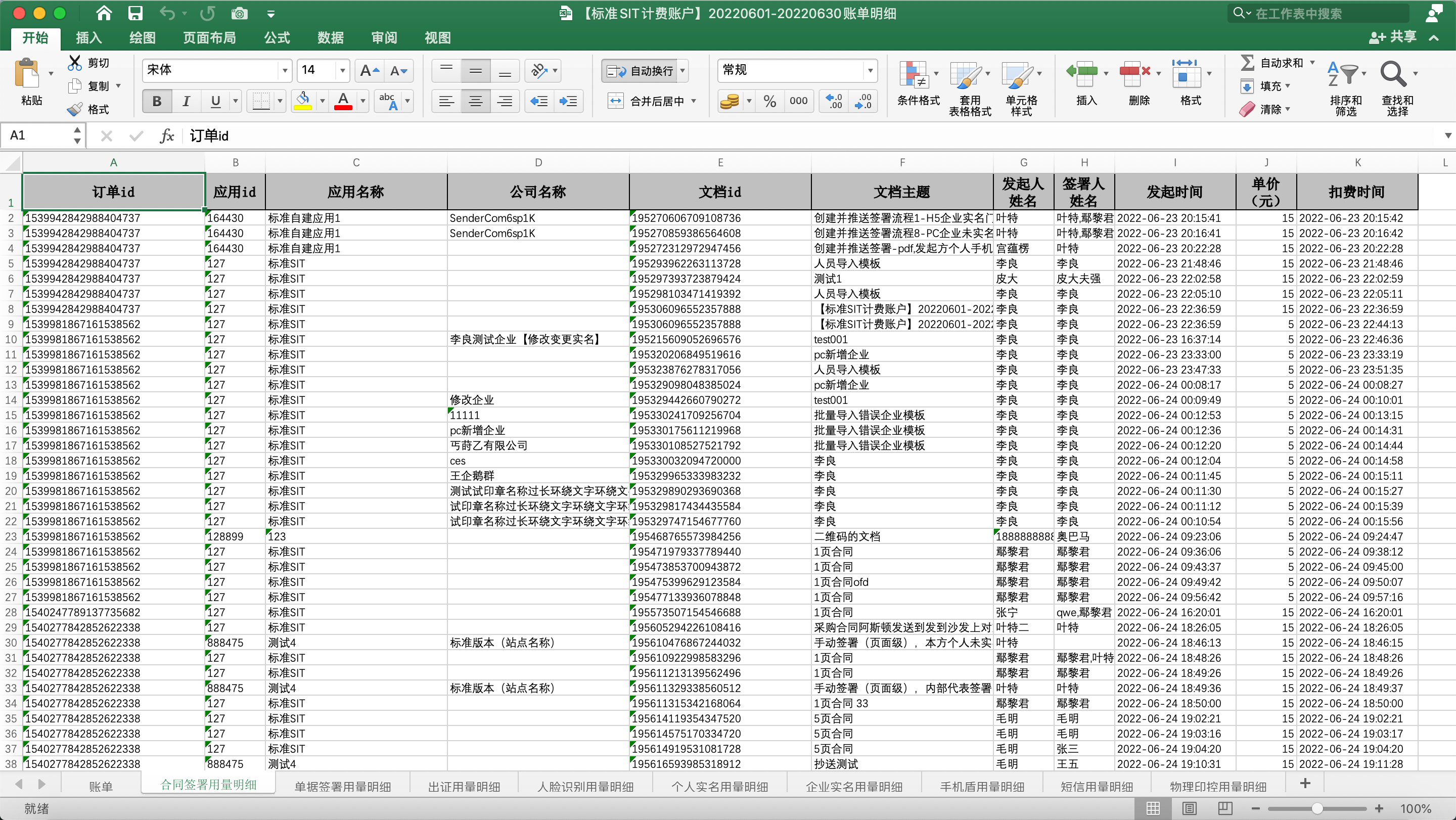Increase decimal places

pyautogui.click(x=834, y=101)
